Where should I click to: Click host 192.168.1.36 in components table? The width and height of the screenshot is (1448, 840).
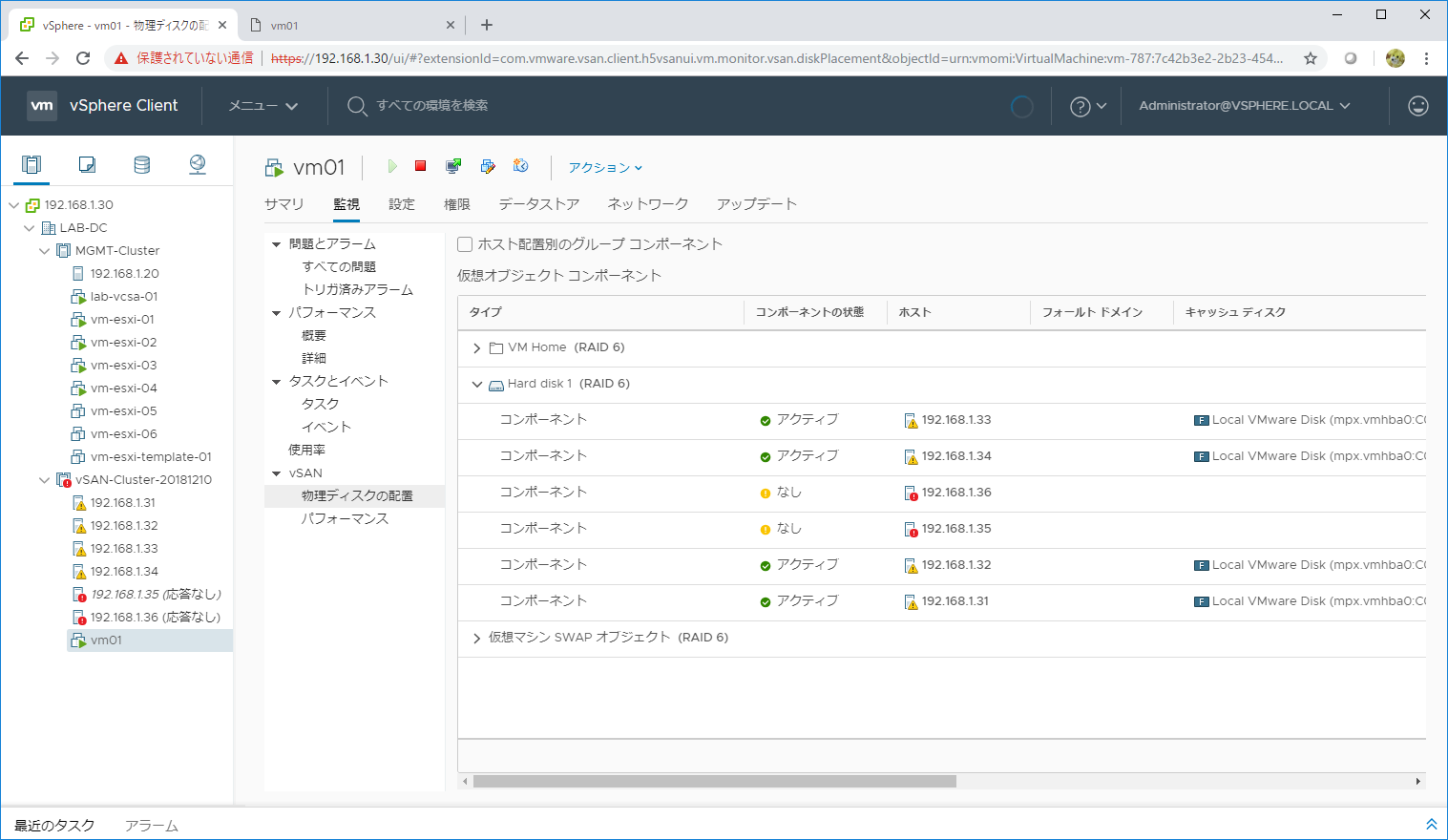(x=956, y=493)
